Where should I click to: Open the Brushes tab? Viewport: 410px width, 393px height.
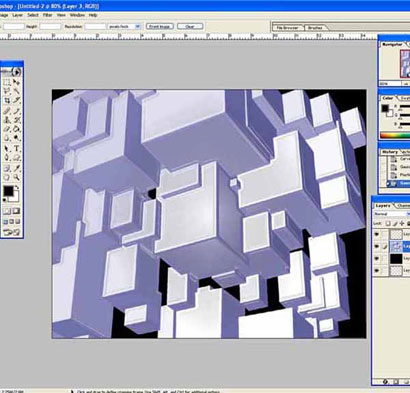click(x=315, y=28)
